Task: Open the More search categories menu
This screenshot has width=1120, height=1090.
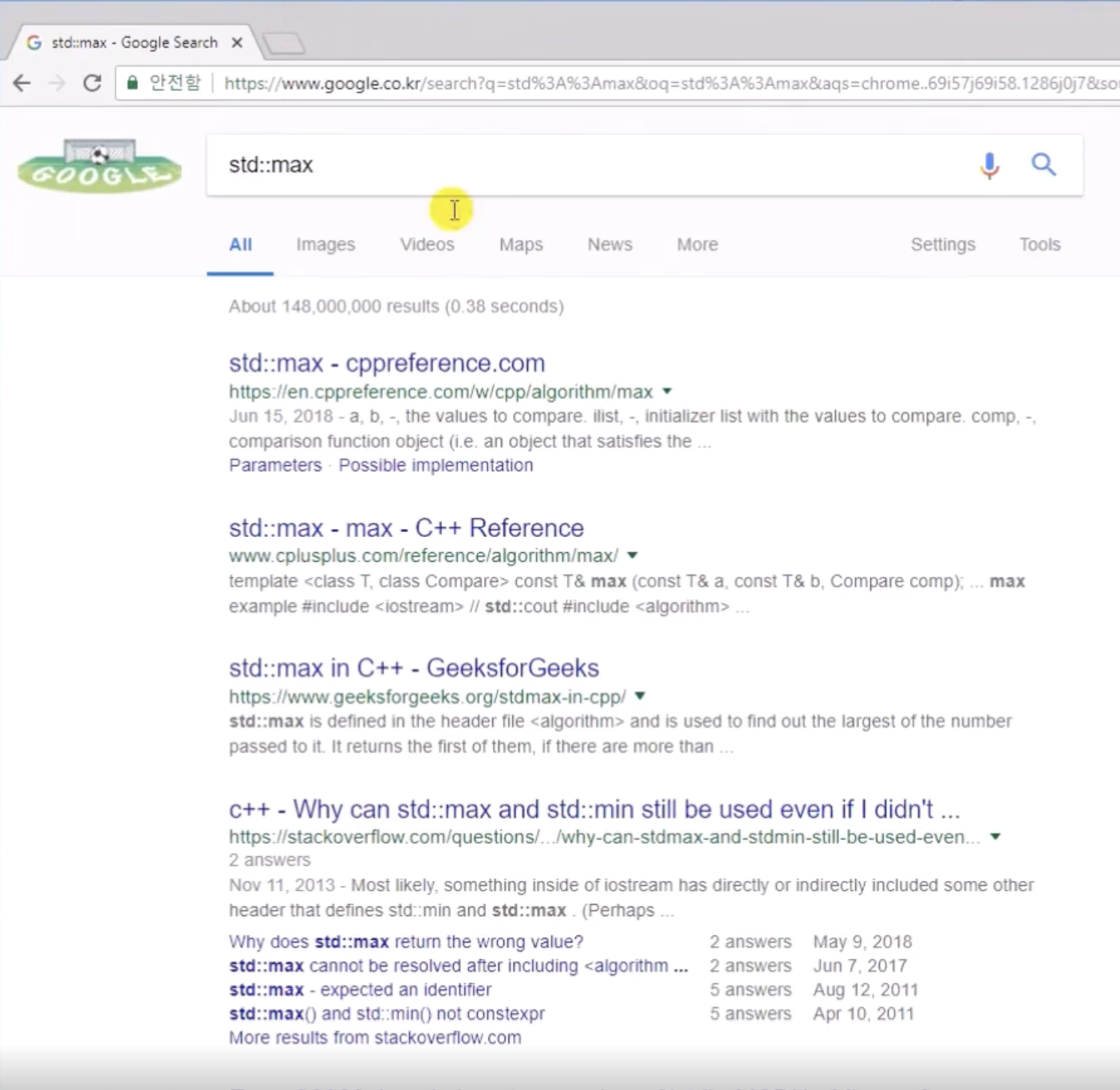Action: [x=697, y=245]
